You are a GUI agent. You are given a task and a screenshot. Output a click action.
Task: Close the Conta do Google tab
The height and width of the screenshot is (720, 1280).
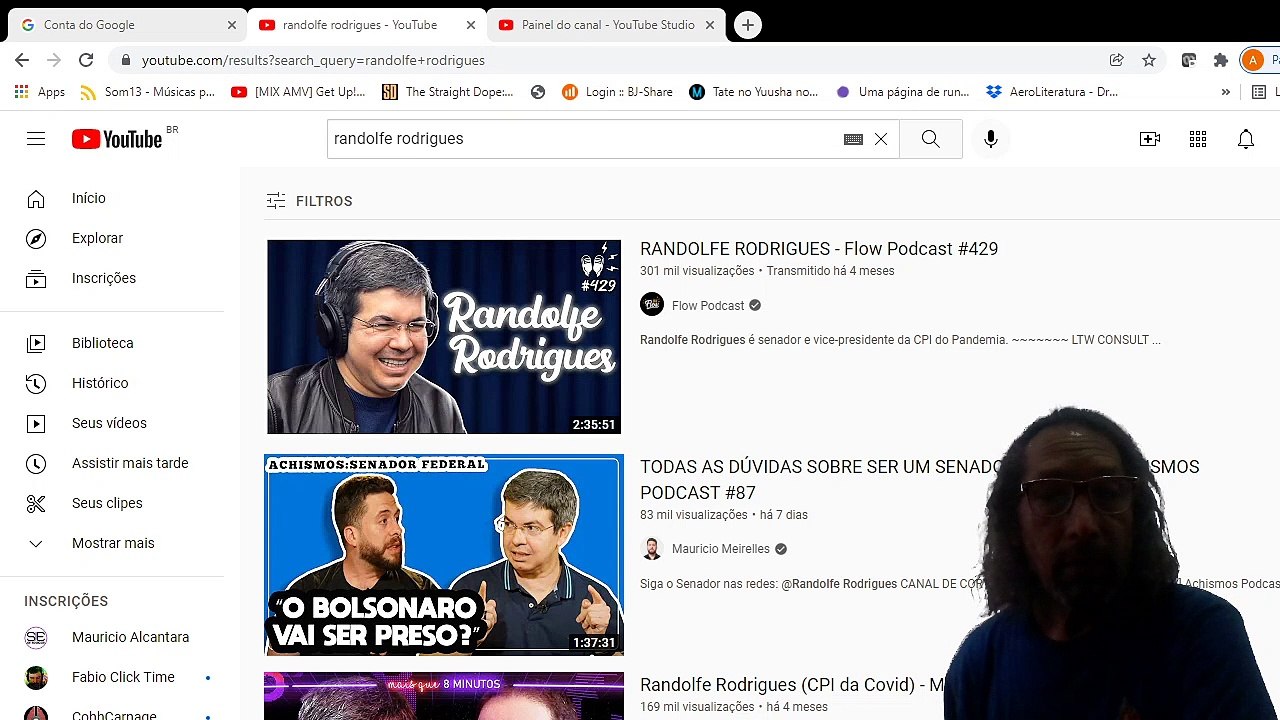pos(232,25)
